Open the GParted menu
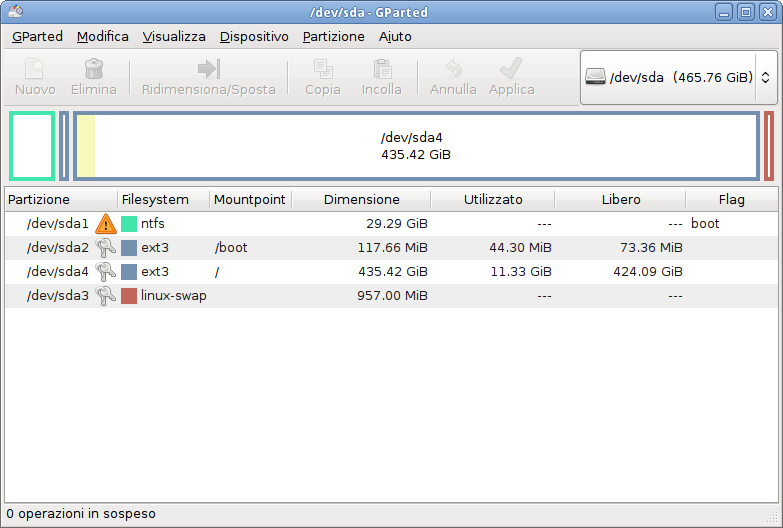 coord(37,36)
